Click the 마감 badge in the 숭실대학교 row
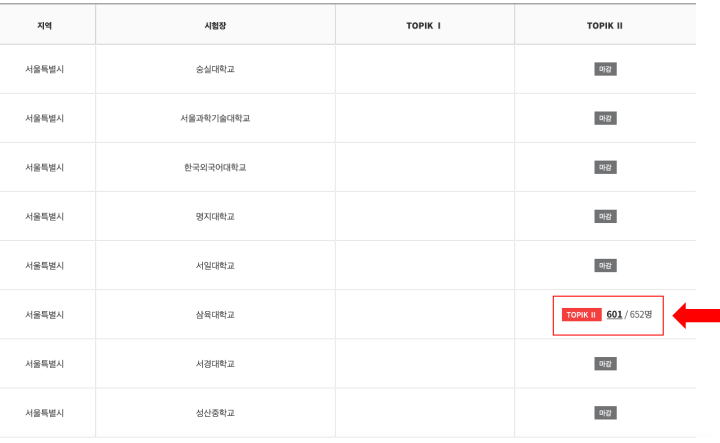 tap(605, 69)
